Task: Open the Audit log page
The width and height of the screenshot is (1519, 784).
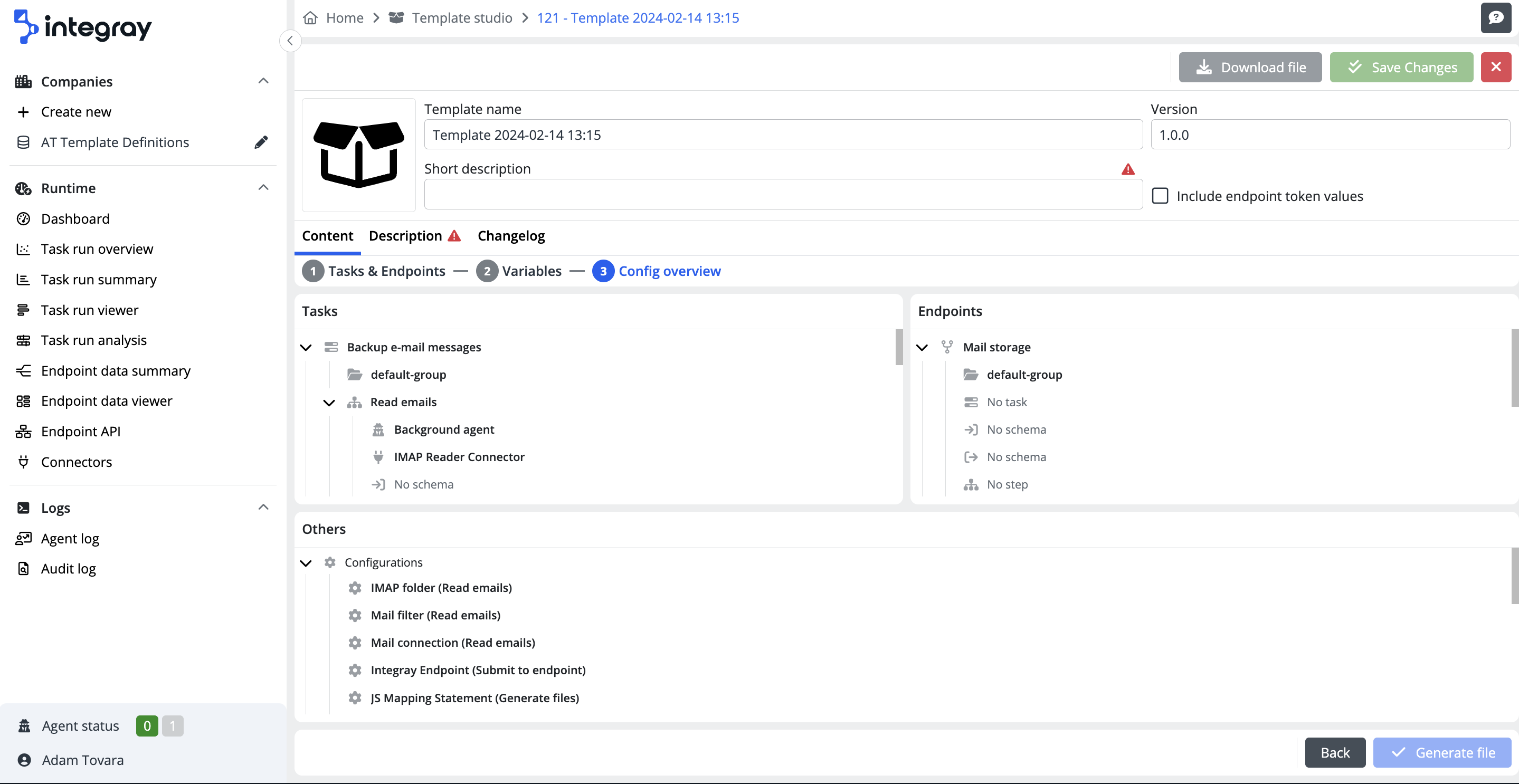Action: click(x=68, y=568)
